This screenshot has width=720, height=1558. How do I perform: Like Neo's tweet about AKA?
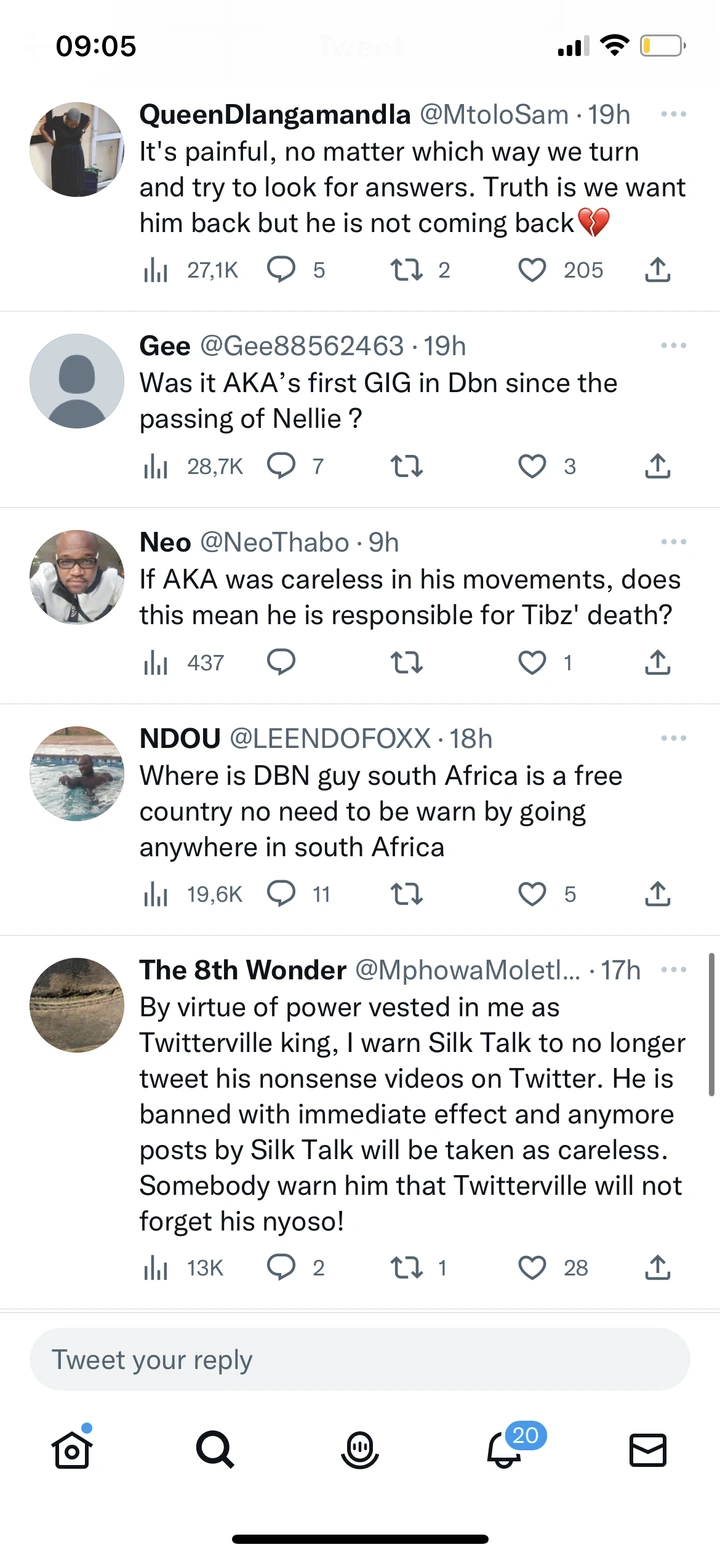[532, 662]
